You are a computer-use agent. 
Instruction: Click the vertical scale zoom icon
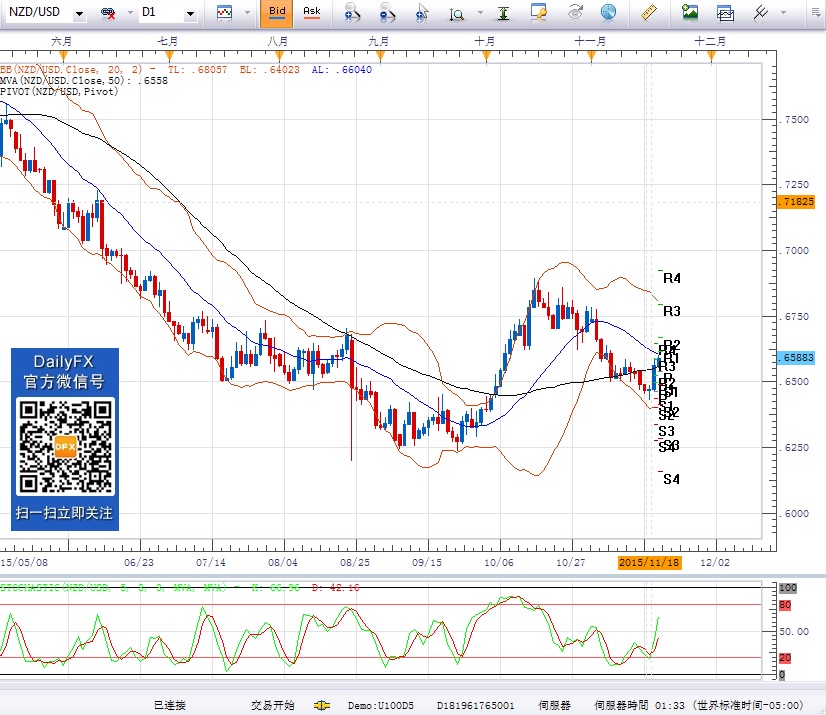click(458, 13)
